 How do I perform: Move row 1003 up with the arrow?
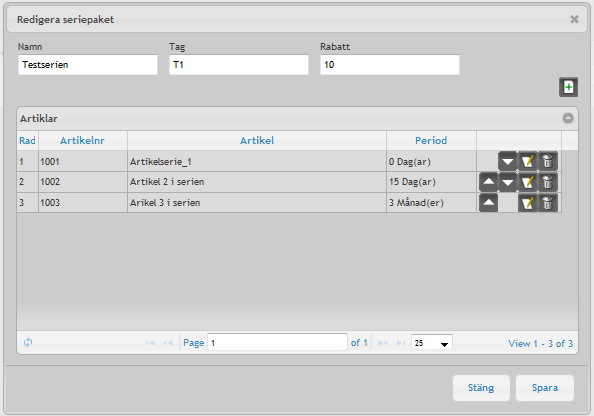point(488,203)
